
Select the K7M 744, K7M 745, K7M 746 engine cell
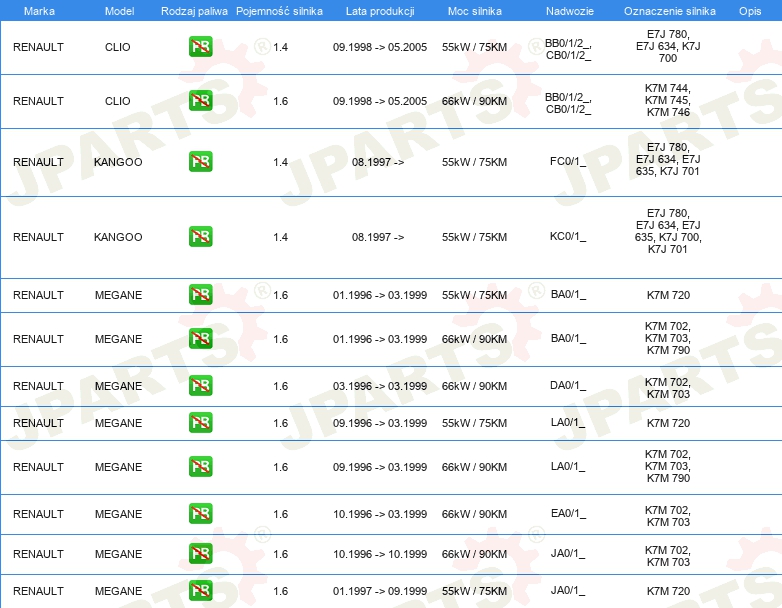coord(667,101)
